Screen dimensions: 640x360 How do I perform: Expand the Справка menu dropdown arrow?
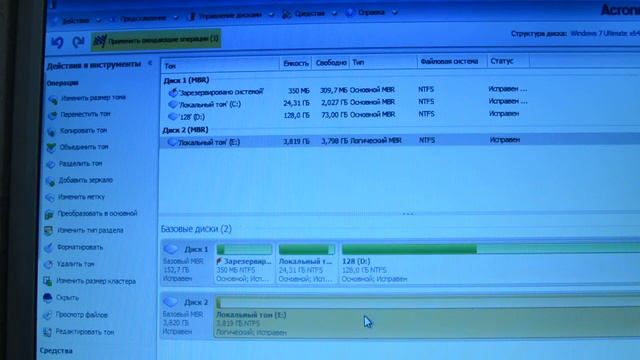pos(395,12)
